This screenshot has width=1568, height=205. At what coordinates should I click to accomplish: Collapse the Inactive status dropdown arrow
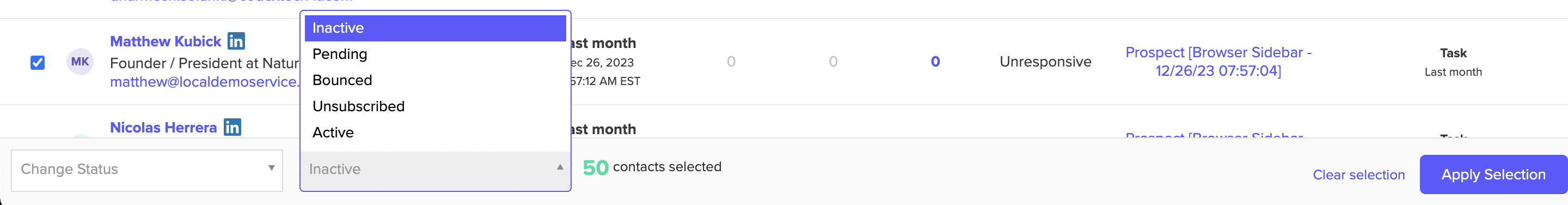560,167
